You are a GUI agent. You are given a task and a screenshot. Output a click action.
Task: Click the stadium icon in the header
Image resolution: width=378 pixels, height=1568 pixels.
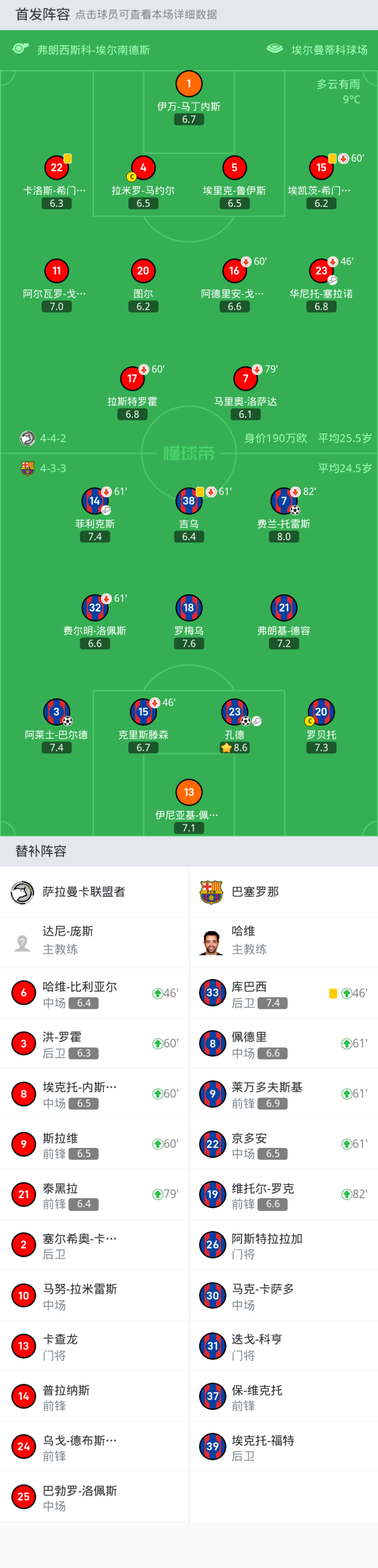tap(275, 49)
